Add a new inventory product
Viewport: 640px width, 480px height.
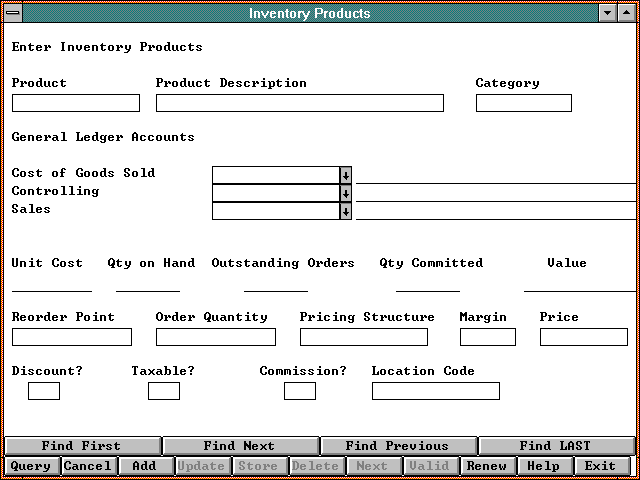click(144, 466)
